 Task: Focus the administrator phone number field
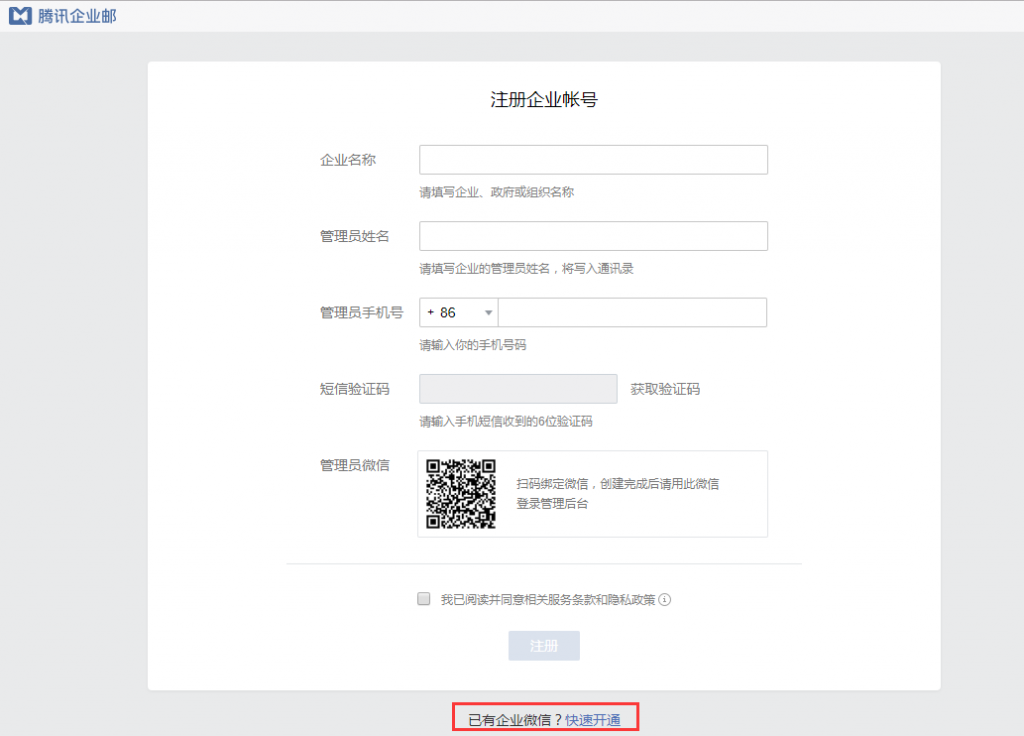632,313
